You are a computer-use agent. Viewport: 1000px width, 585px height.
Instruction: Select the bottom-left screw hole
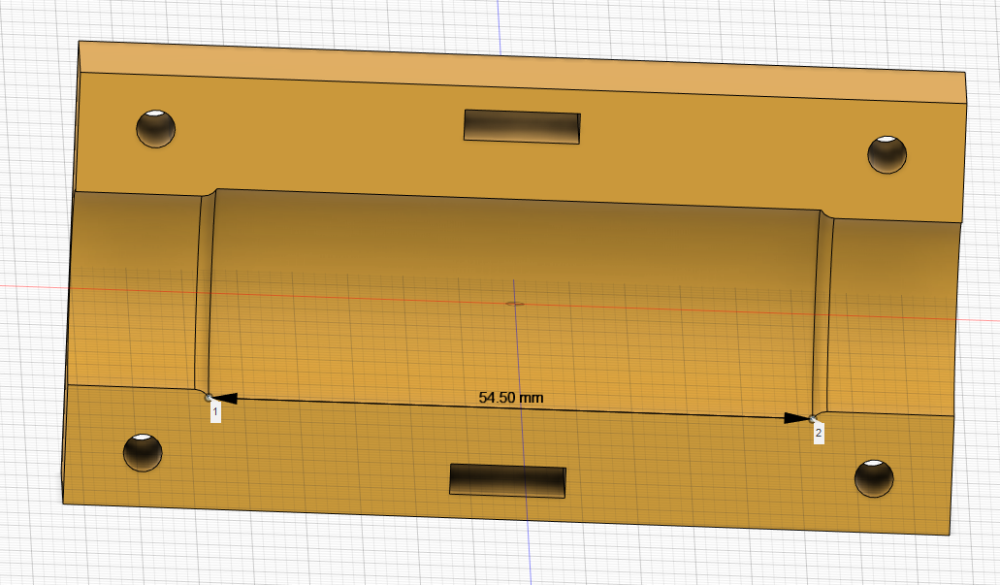point(142,453)
